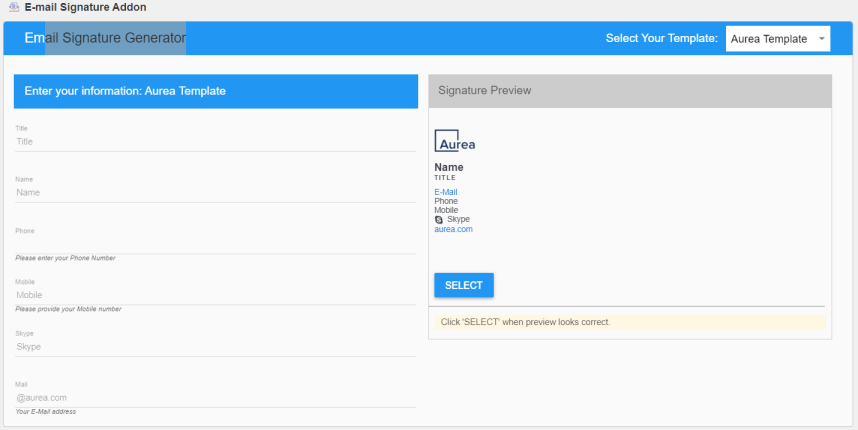Open the E-Mail link in preview
858x430 pixels.
pos(446,192)
